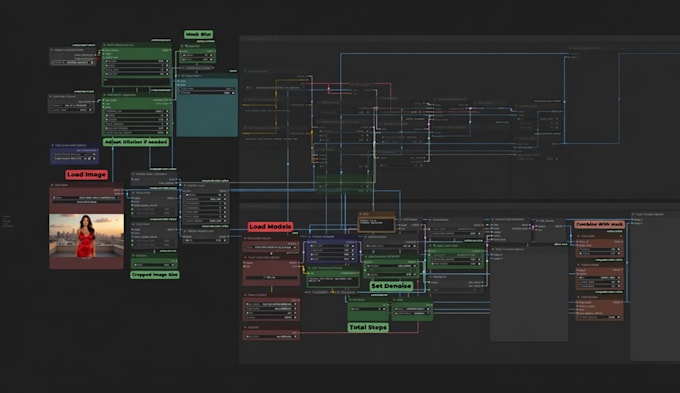
Task: Click the upload button below the Load Image file dropdown
Action: point(86,202)
